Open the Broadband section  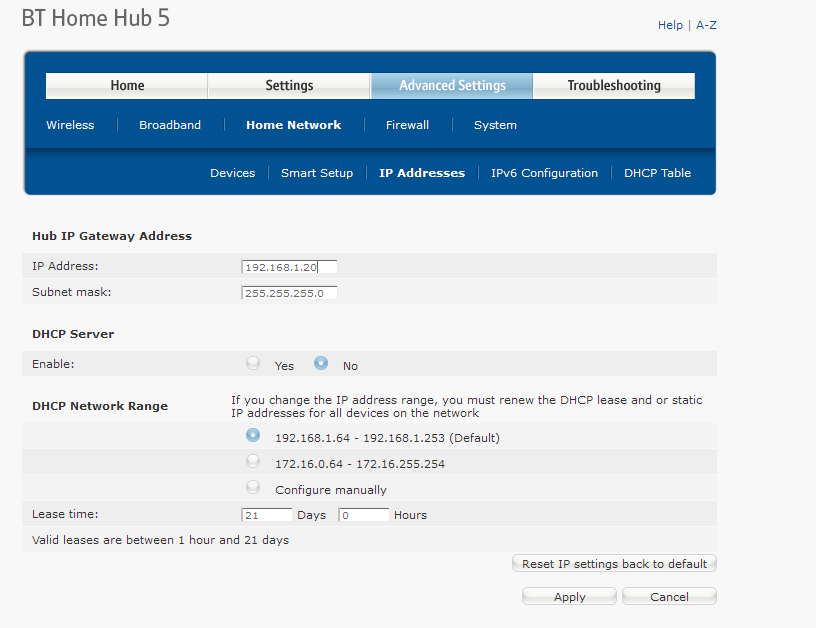coord(170,126)
